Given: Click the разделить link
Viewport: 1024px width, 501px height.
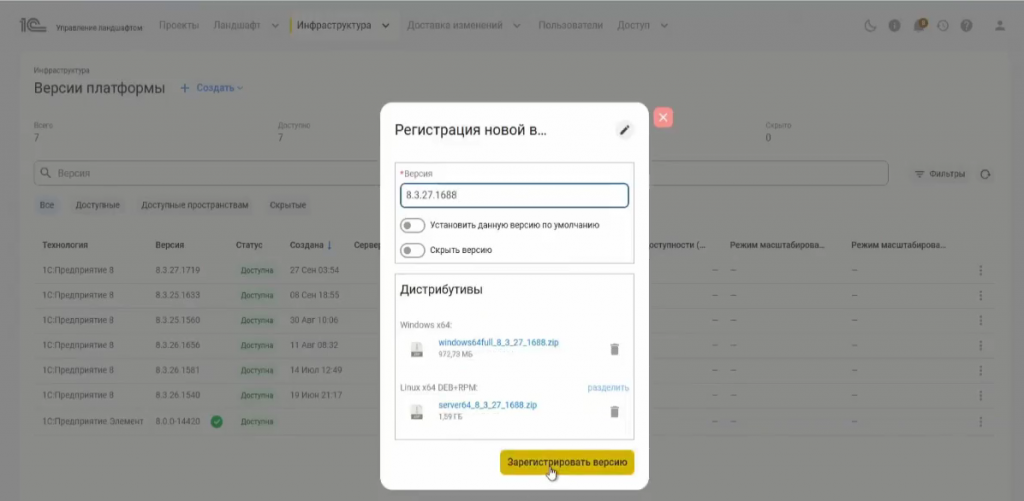Looking at the screenshot, I should click(608, 388).
